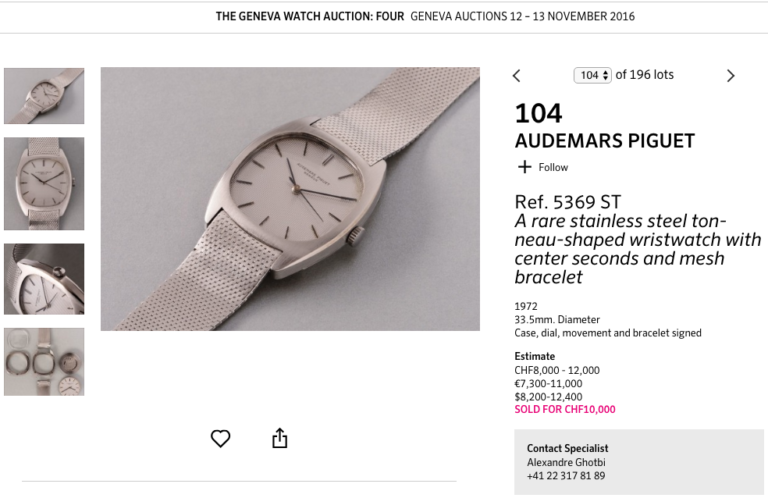
Task: Select first angled watch thumbnail
Action: (x=44, y=96)
